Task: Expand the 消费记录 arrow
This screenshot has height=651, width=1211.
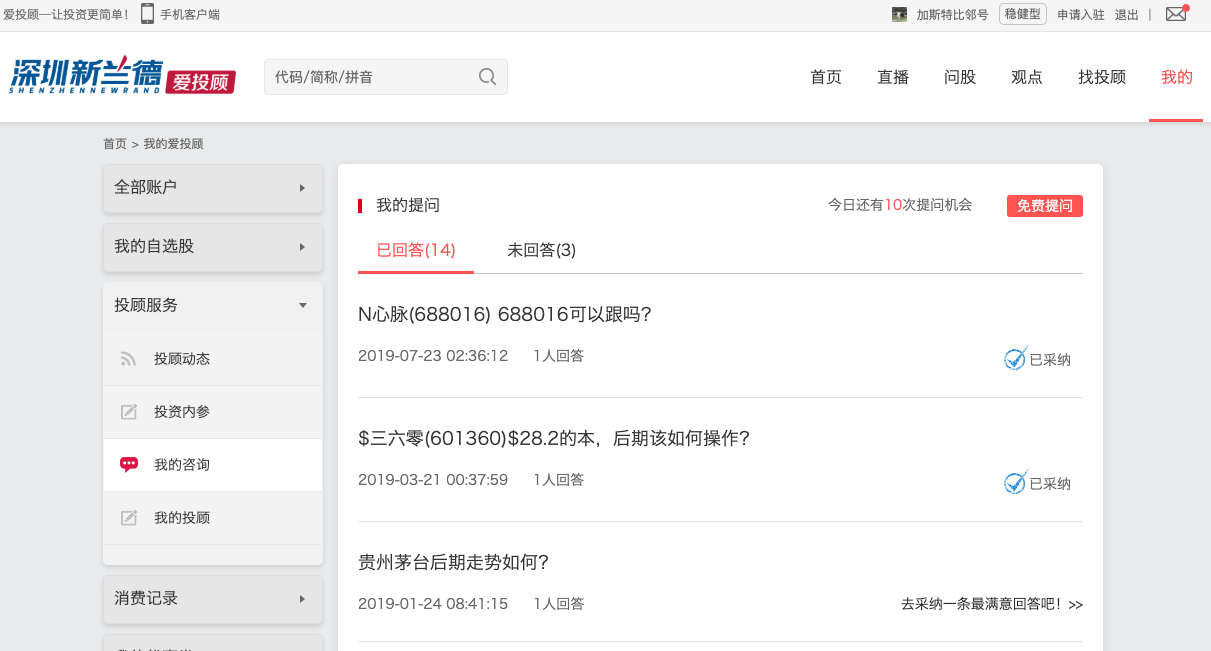Action: pyautogui.click(x=302, y=598)
